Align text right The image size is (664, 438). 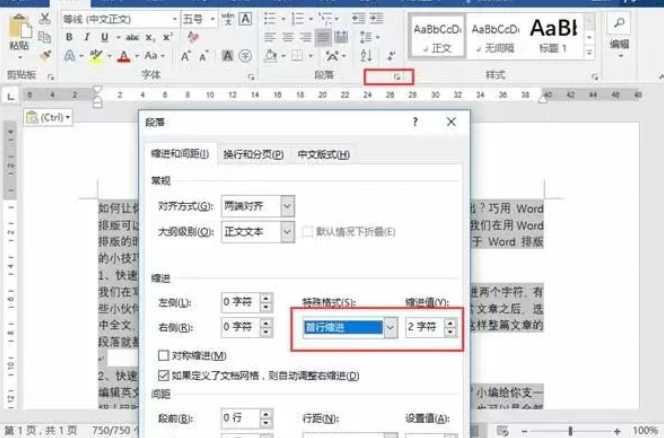tap(305, 37)
